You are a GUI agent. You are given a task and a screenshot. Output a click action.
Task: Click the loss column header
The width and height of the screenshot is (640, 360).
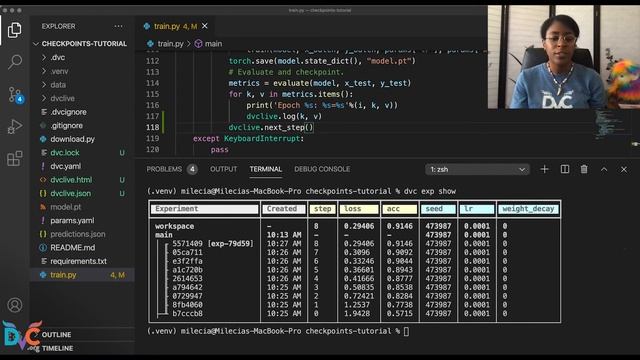359,209
